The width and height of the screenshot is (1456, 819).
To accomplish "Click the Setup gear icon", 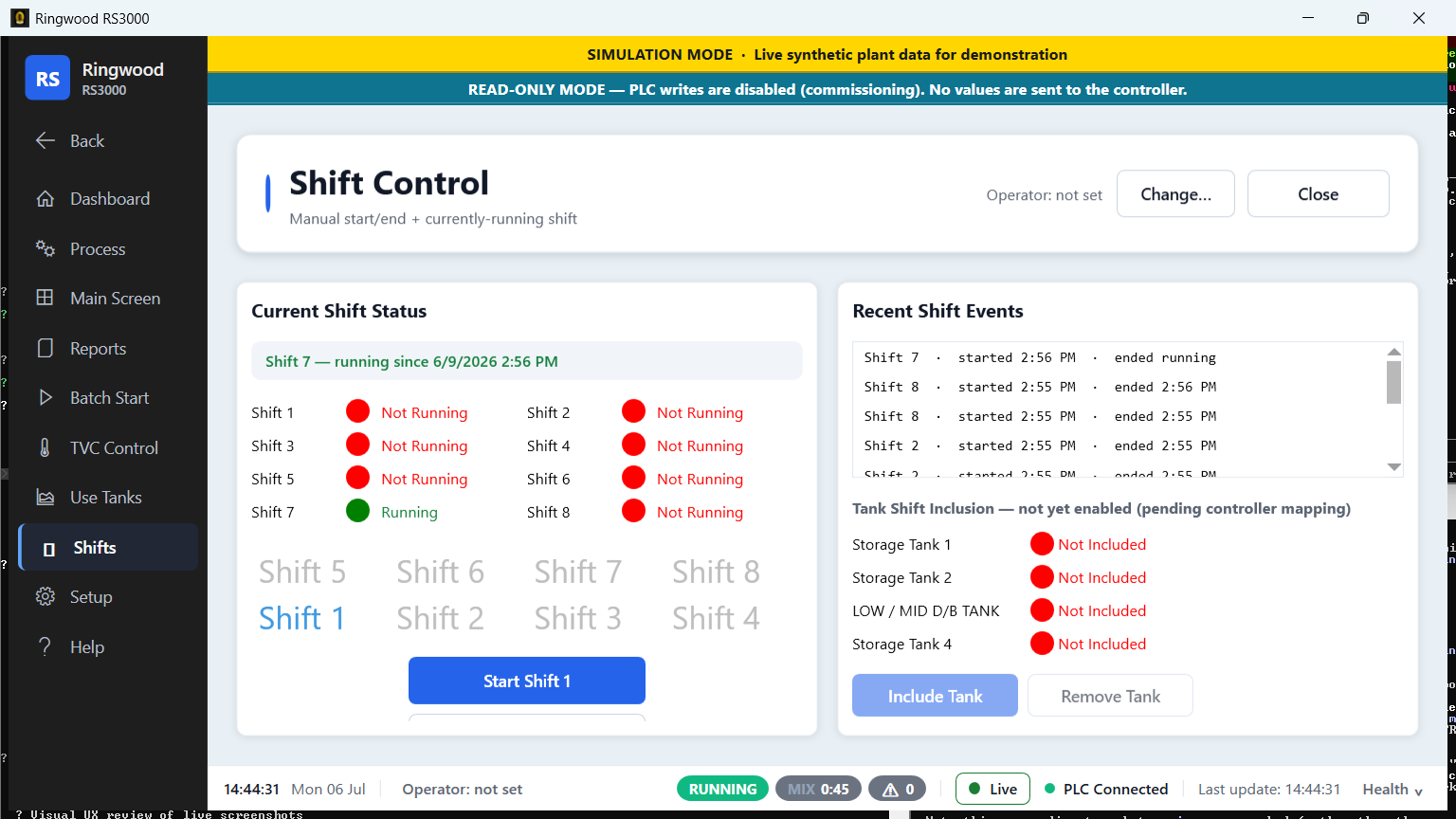I will [x=45, y=597].
